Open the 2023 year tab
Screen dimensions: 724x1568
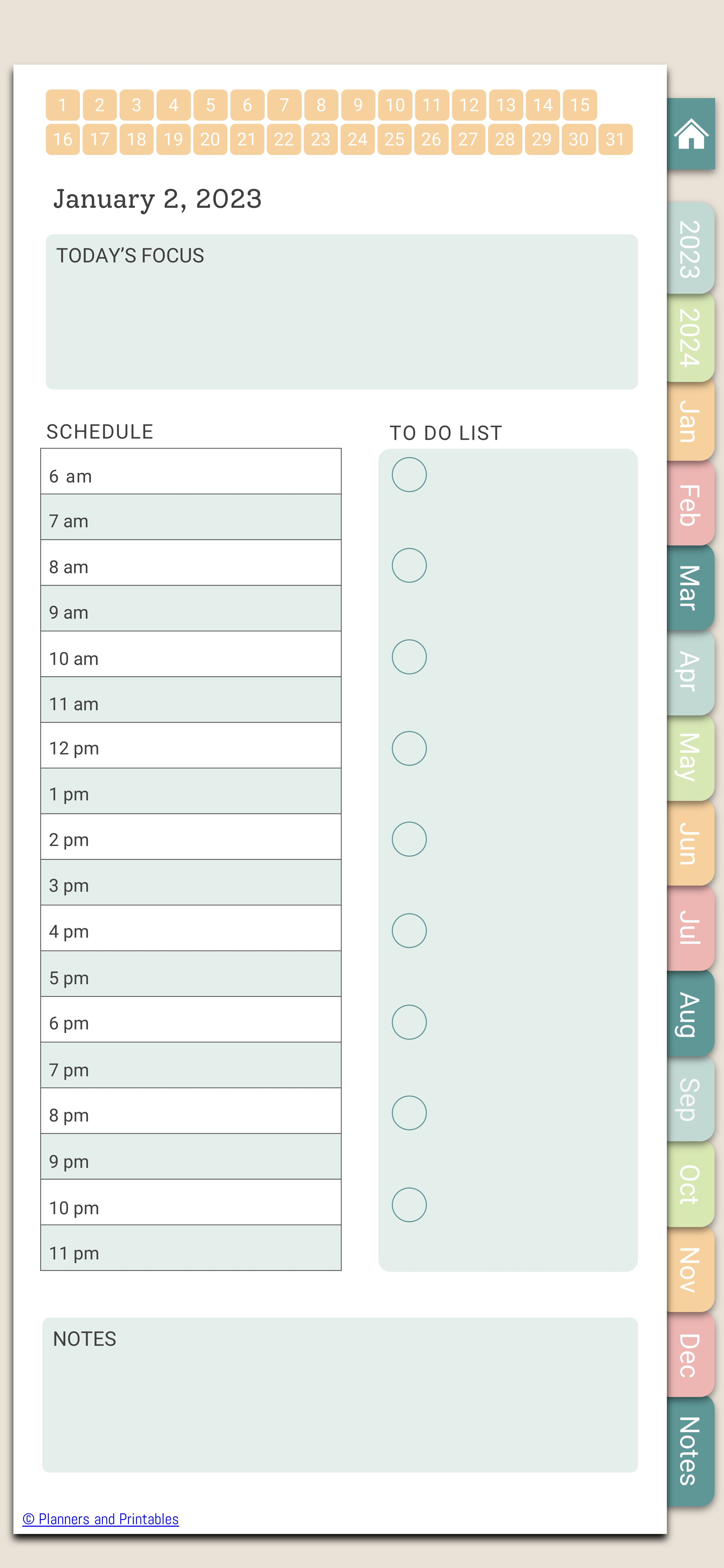click(x=690, y=248)
